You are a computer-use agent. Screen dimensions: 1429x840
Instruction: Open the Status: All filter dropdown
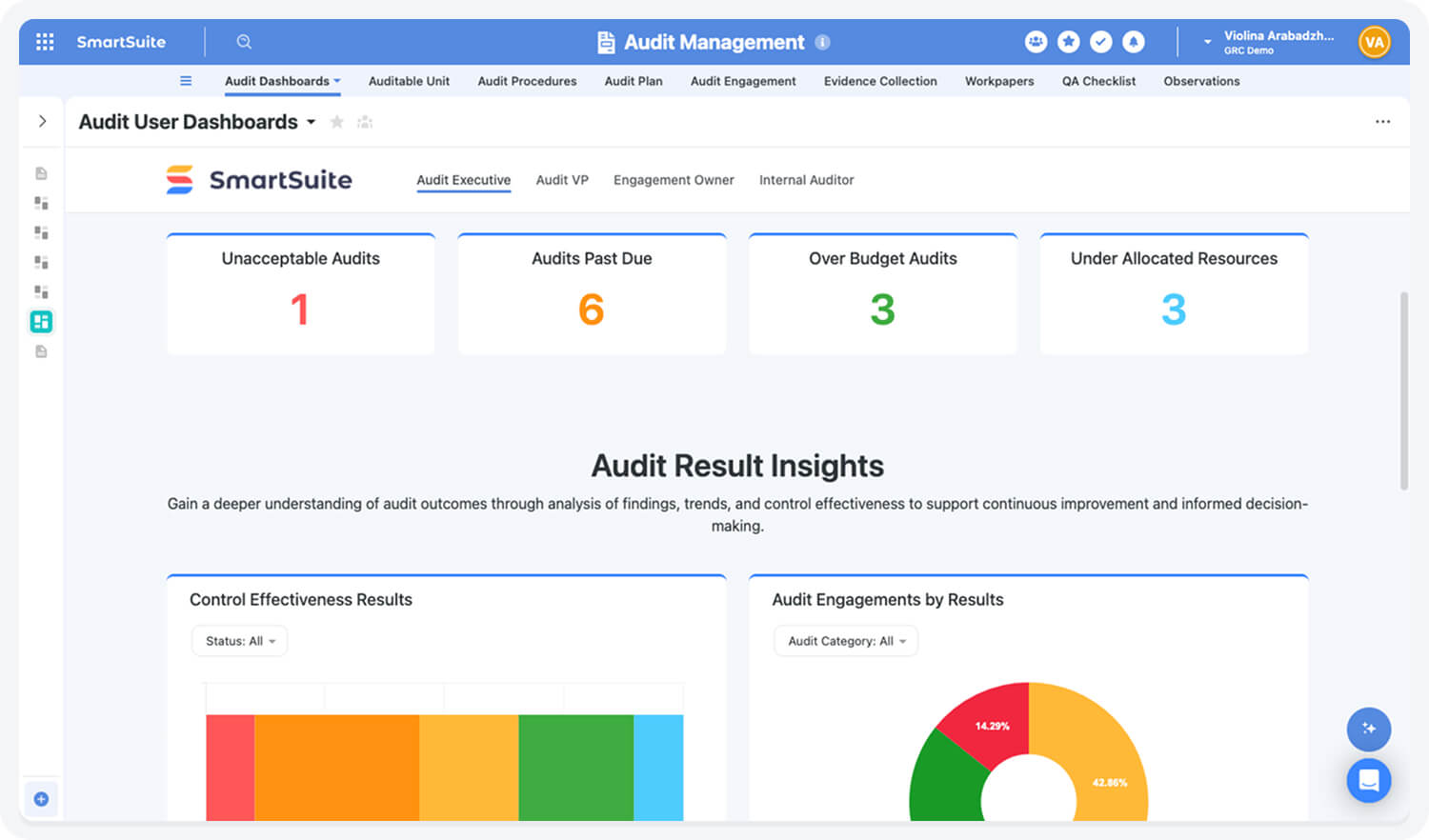pos(239,641)
